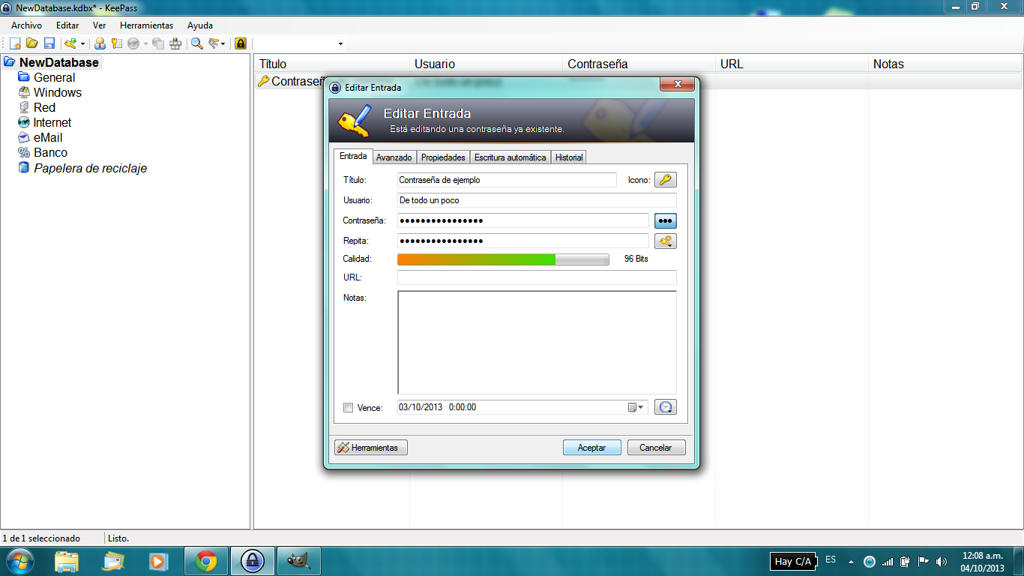Click the Add entry key icon in toolbar
The image size is (1024, 576).
point(70,44)
